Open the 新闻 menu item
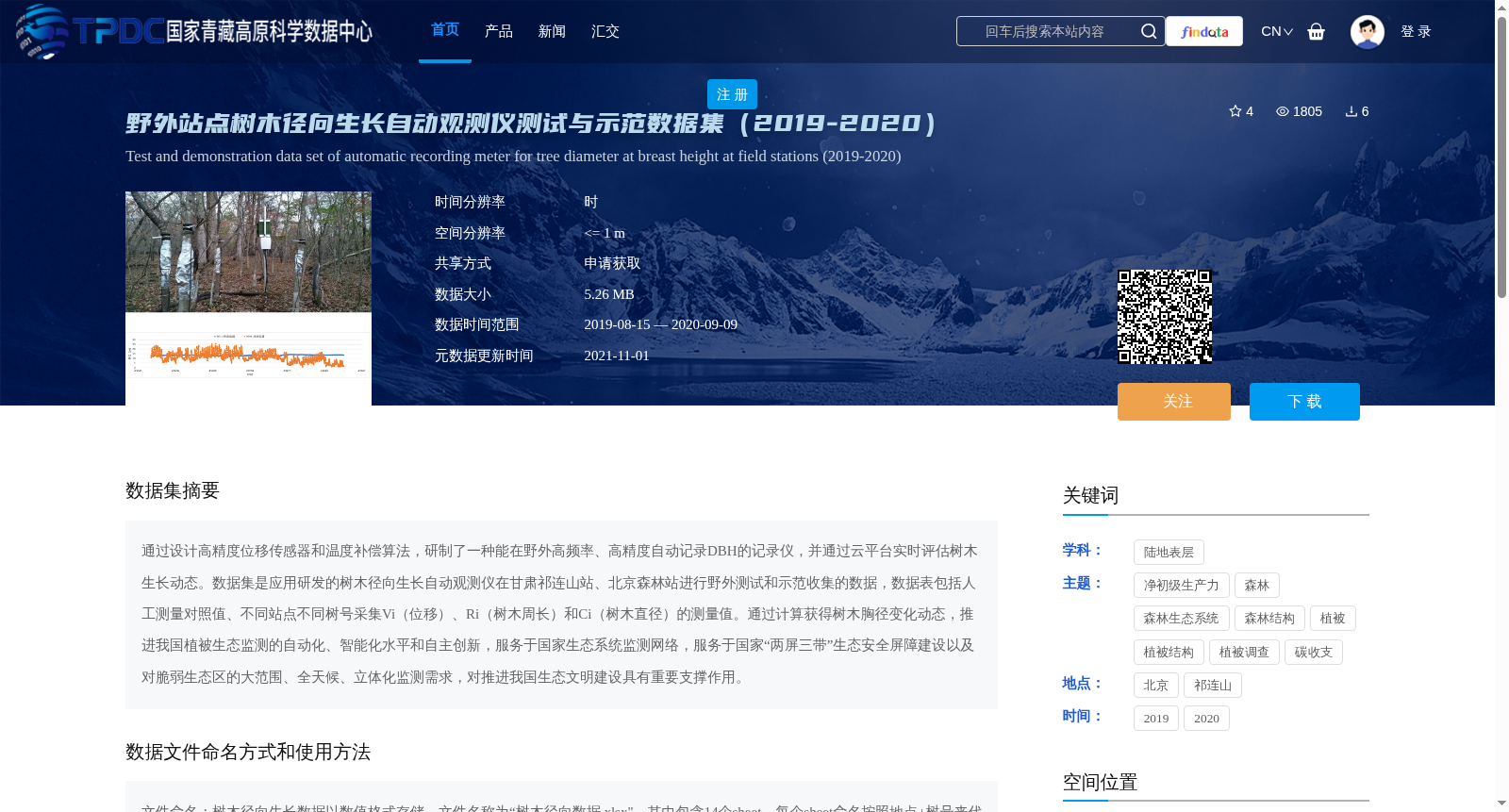 tap(552, 31)
